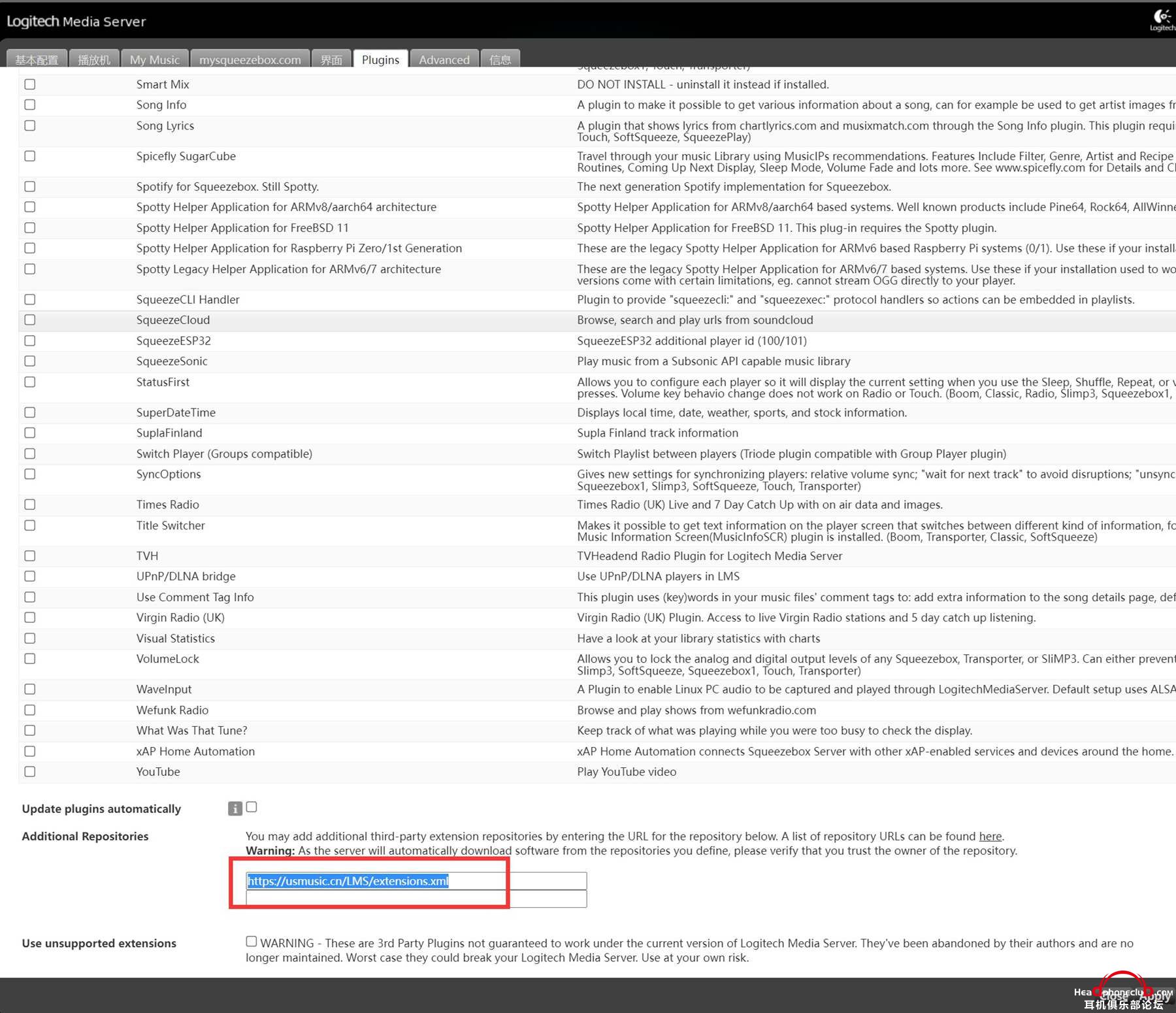This screenshot has width=1176, height=1013.
Task: Click the 'Wefunk Radio' plugin name
Action: point(172,710)
